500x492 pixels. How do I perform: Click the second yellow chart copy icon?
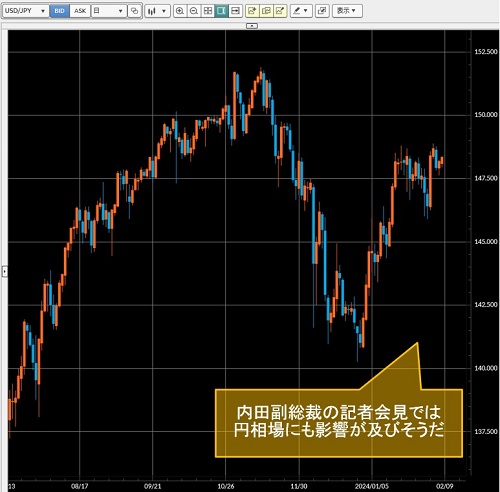pyautogui.click(x=266, y=11)
